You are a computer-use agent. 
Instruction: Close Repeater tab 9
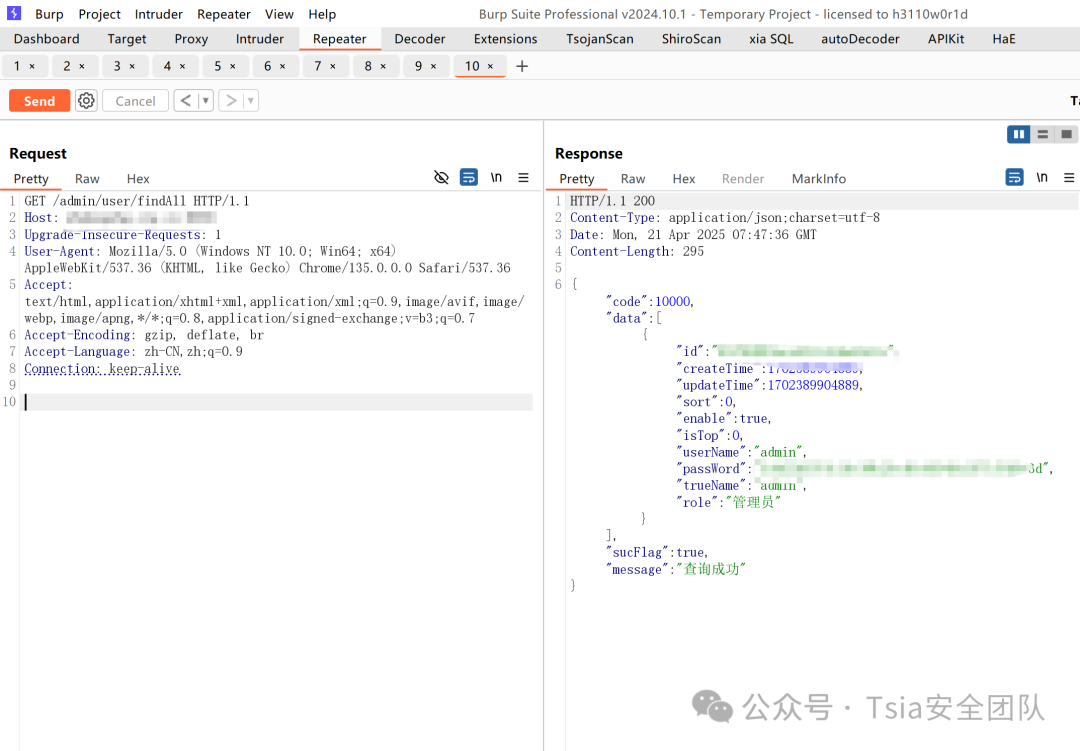[433, 66]
